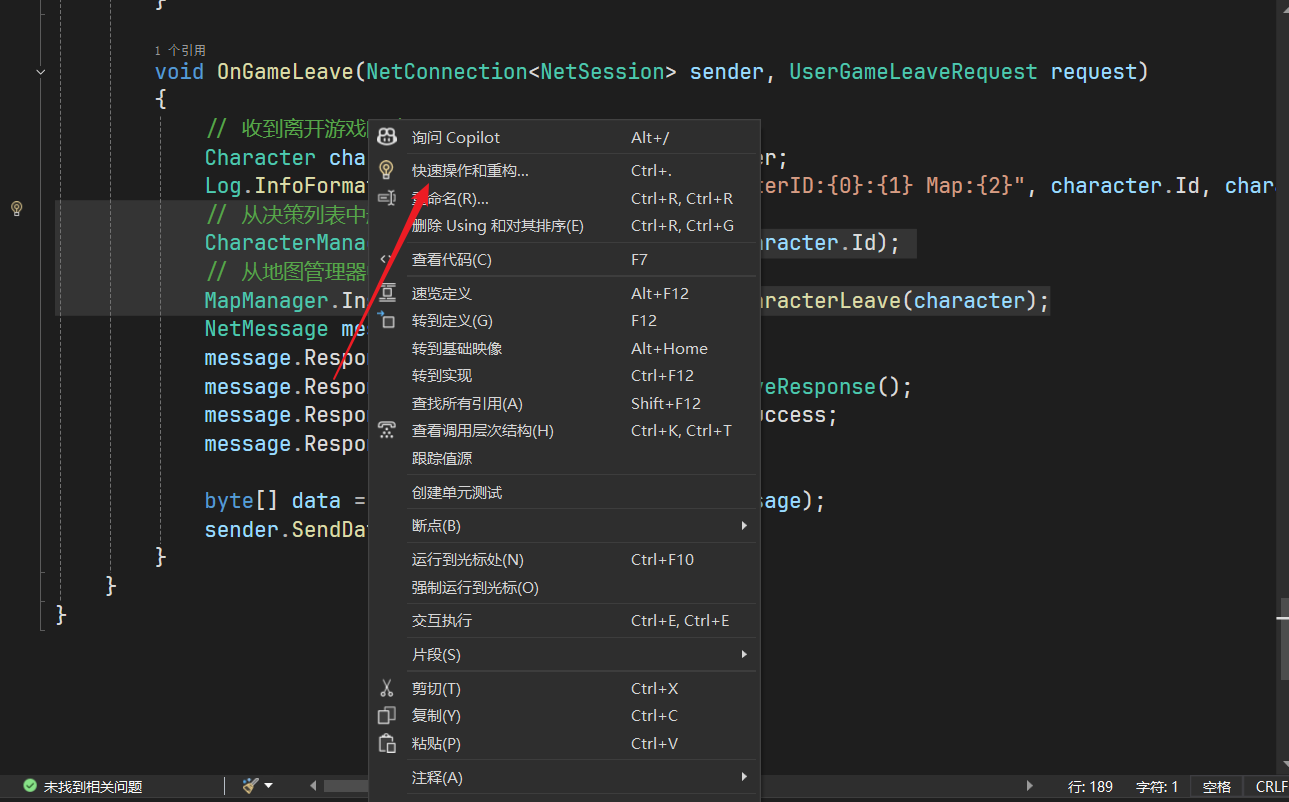Click the rename icon beside 重命名(R)
Image resolution: width=1289 pixels, height=802 pixels.
pos(387,199)
